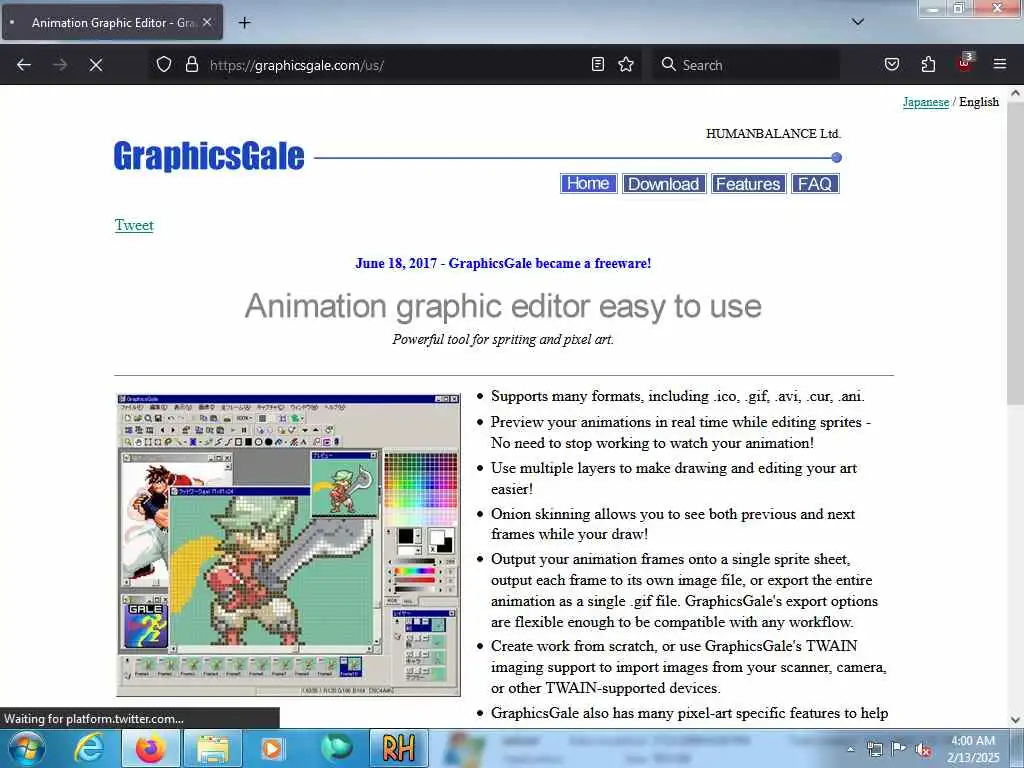Bookmark this page with the star
Image resolution: width=1024 pixels, height=768 pixels.
click(626, 65)
